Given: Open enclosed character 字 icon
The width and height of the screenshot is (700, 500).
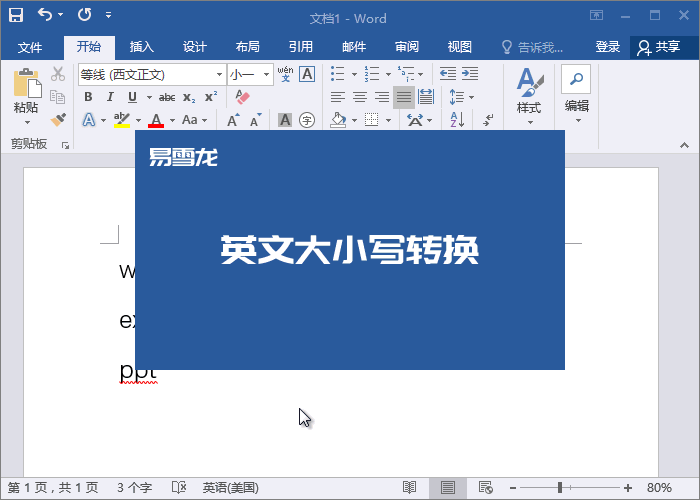Looking at the screenshot, I should tap(307, 120).
